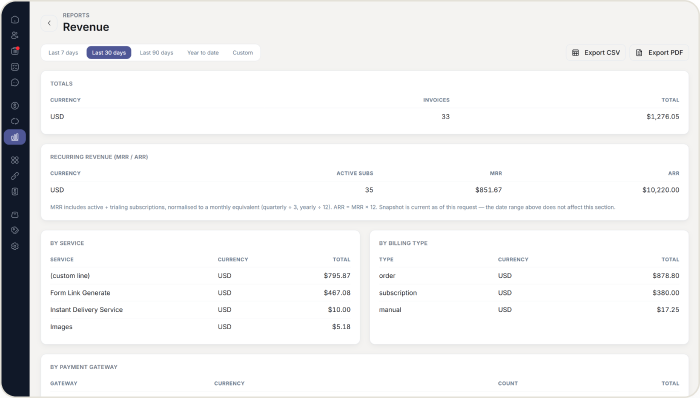Click the $5.18 Images total

pyautogui.click(x=341, y=327)
